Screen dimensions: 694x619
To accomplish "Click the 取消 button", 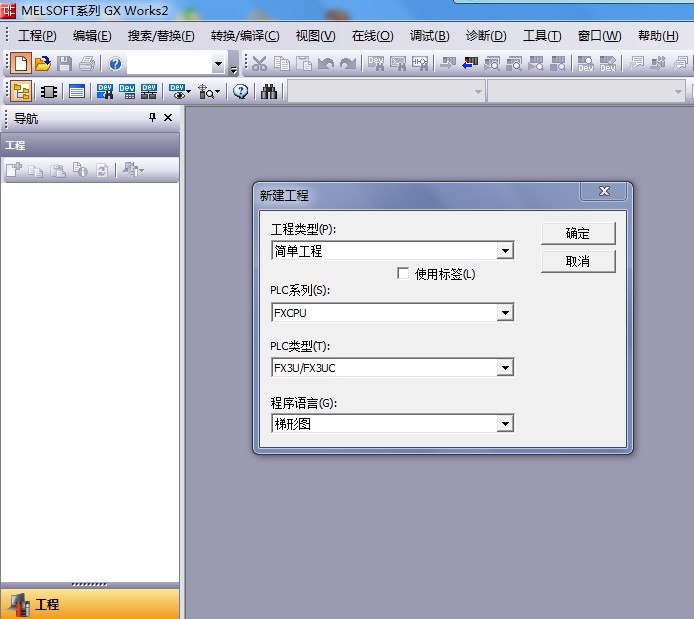I will pos(578,261).
